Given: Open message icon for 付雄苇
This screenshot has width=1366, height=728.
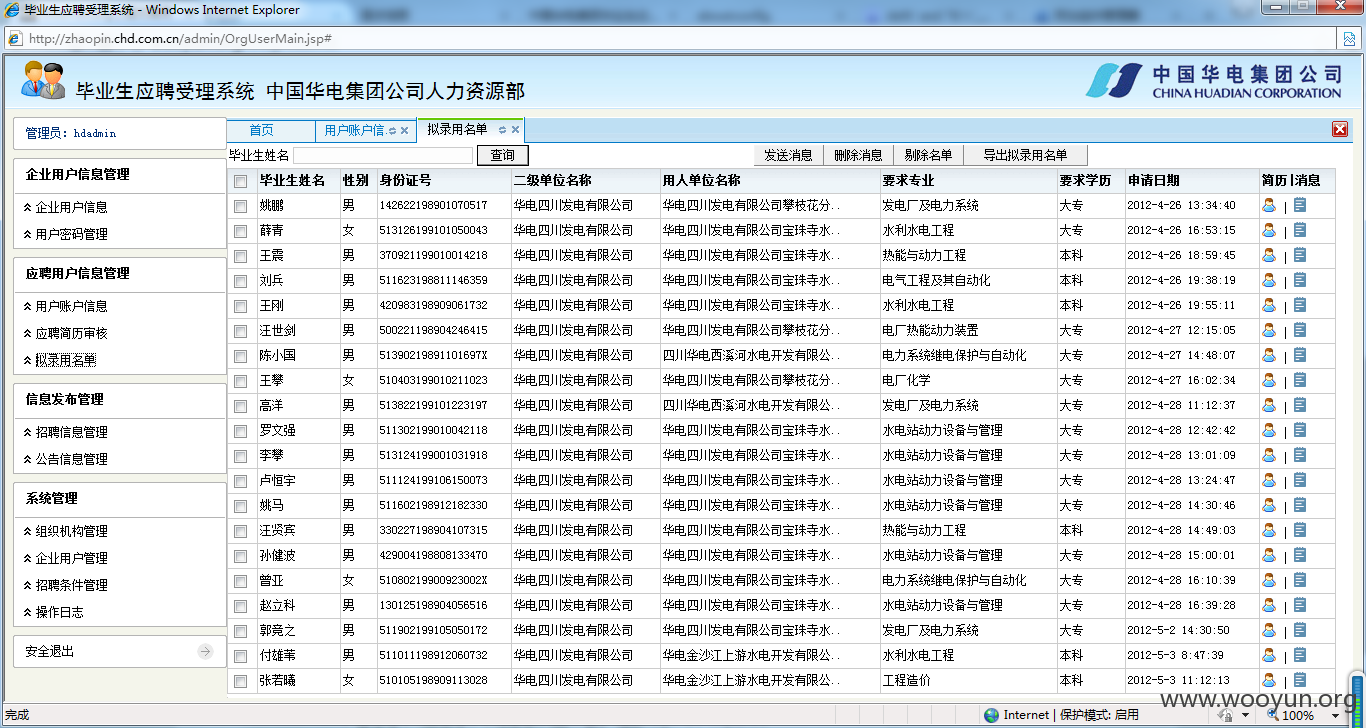Looking at the screenshot, I should (1300, 655).
